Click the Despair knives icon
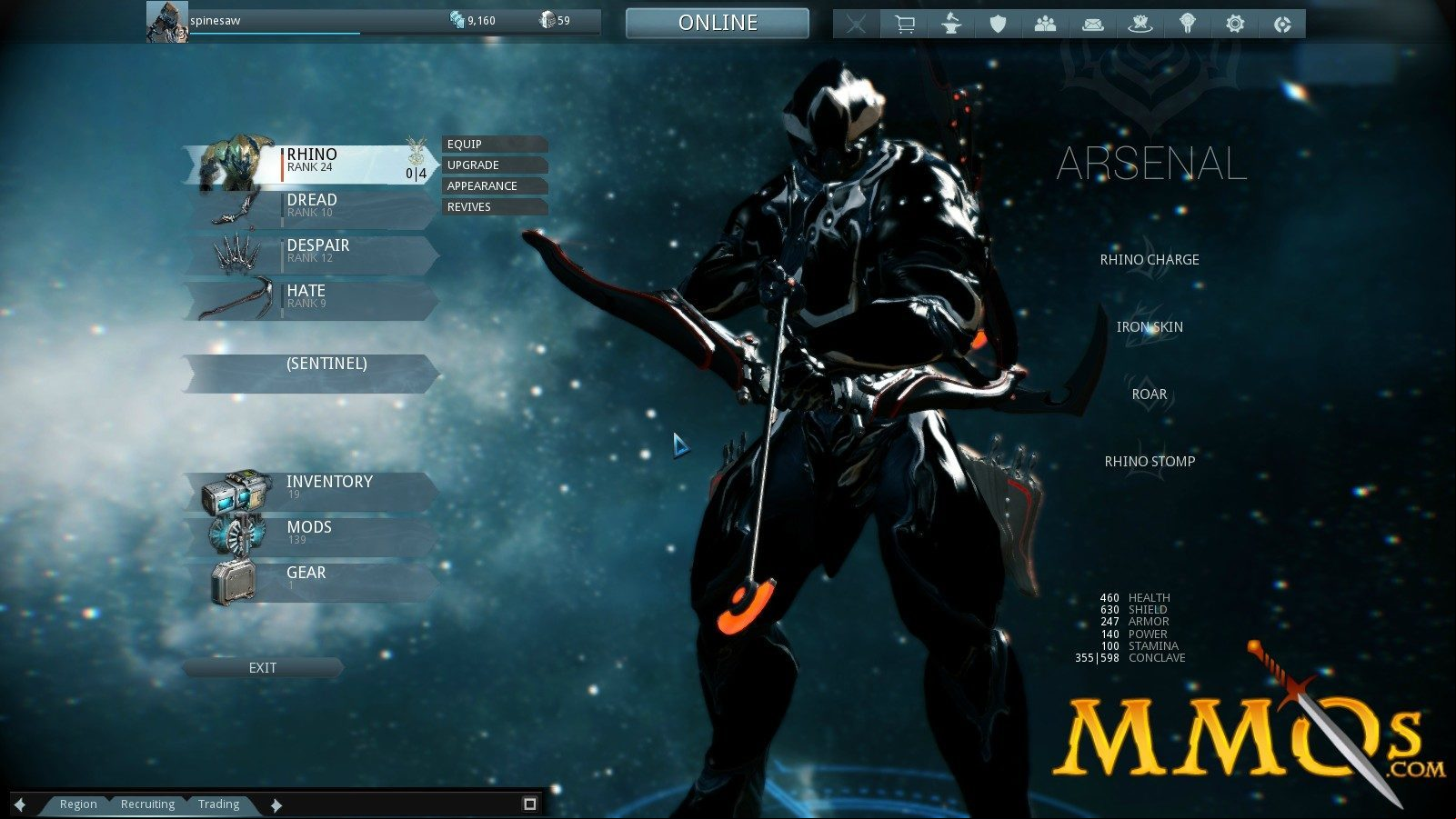Screen dimensions: 1456x819 236,254
